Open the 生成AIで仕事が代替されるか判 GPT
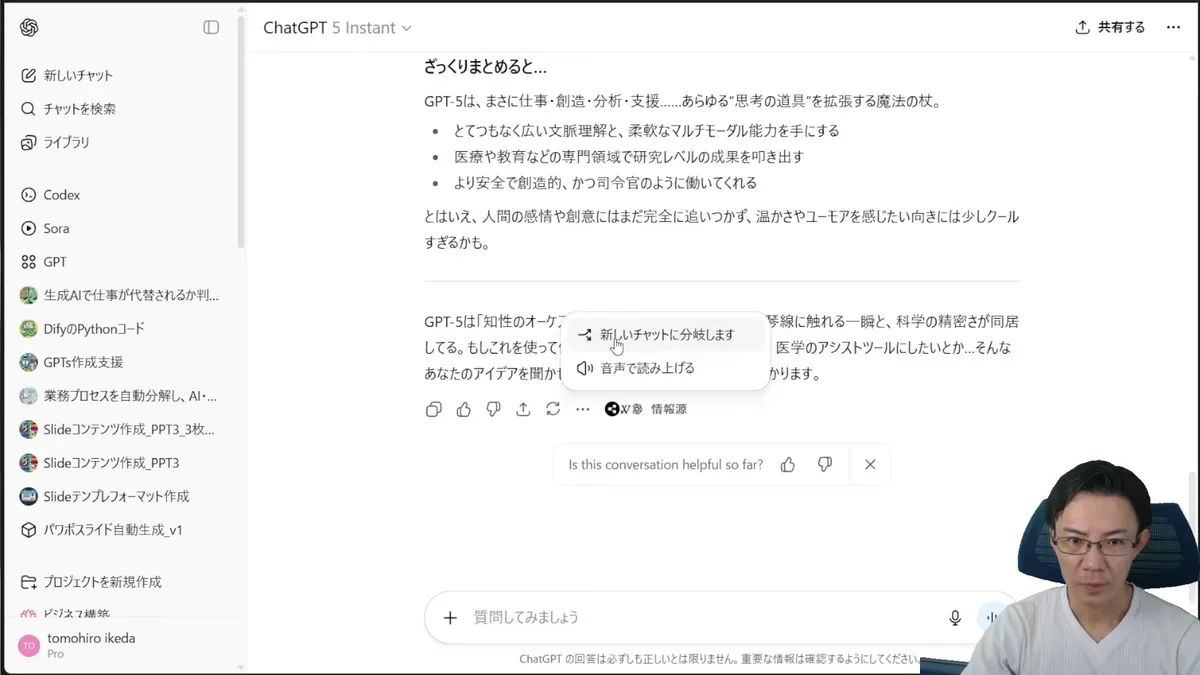This screenshot has height=675, width=1200. click(x=121, y=295)
